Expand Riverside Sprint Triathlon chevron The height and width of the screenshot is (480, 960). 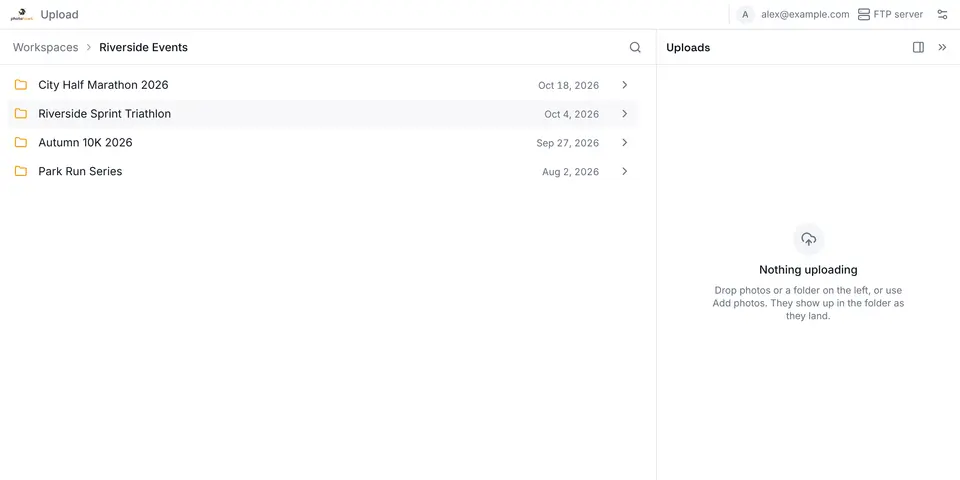click(624, 114)
